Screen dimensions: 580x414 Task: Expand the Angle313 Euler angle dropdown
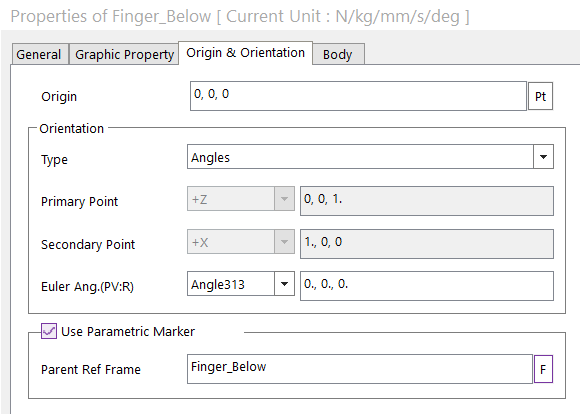284,284
